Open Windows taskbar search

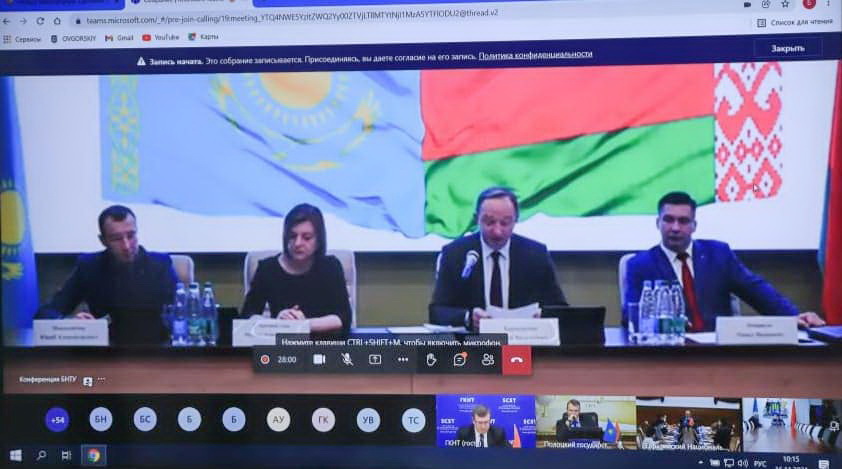pos(41,456)
